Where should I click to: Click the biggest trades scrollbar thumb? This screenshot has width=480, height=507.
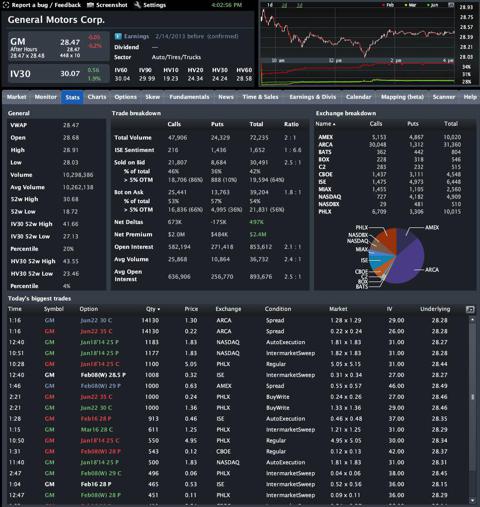click(472, 397)
